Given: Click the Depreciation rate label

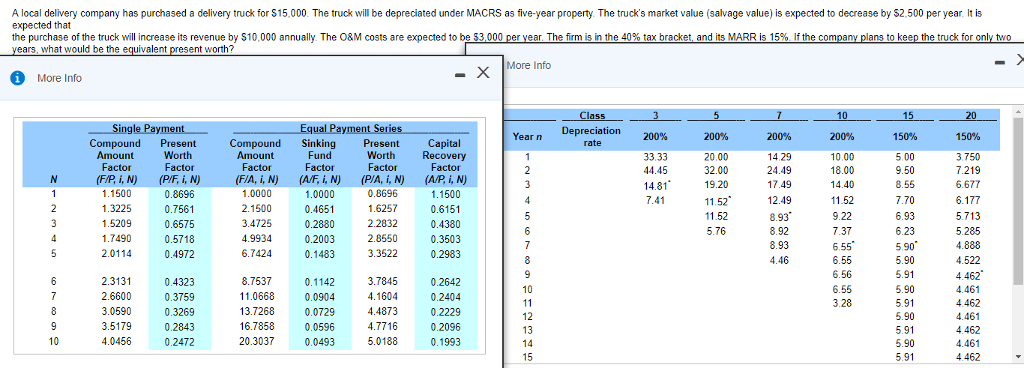Looking at the screenshot, I should 592,136.
